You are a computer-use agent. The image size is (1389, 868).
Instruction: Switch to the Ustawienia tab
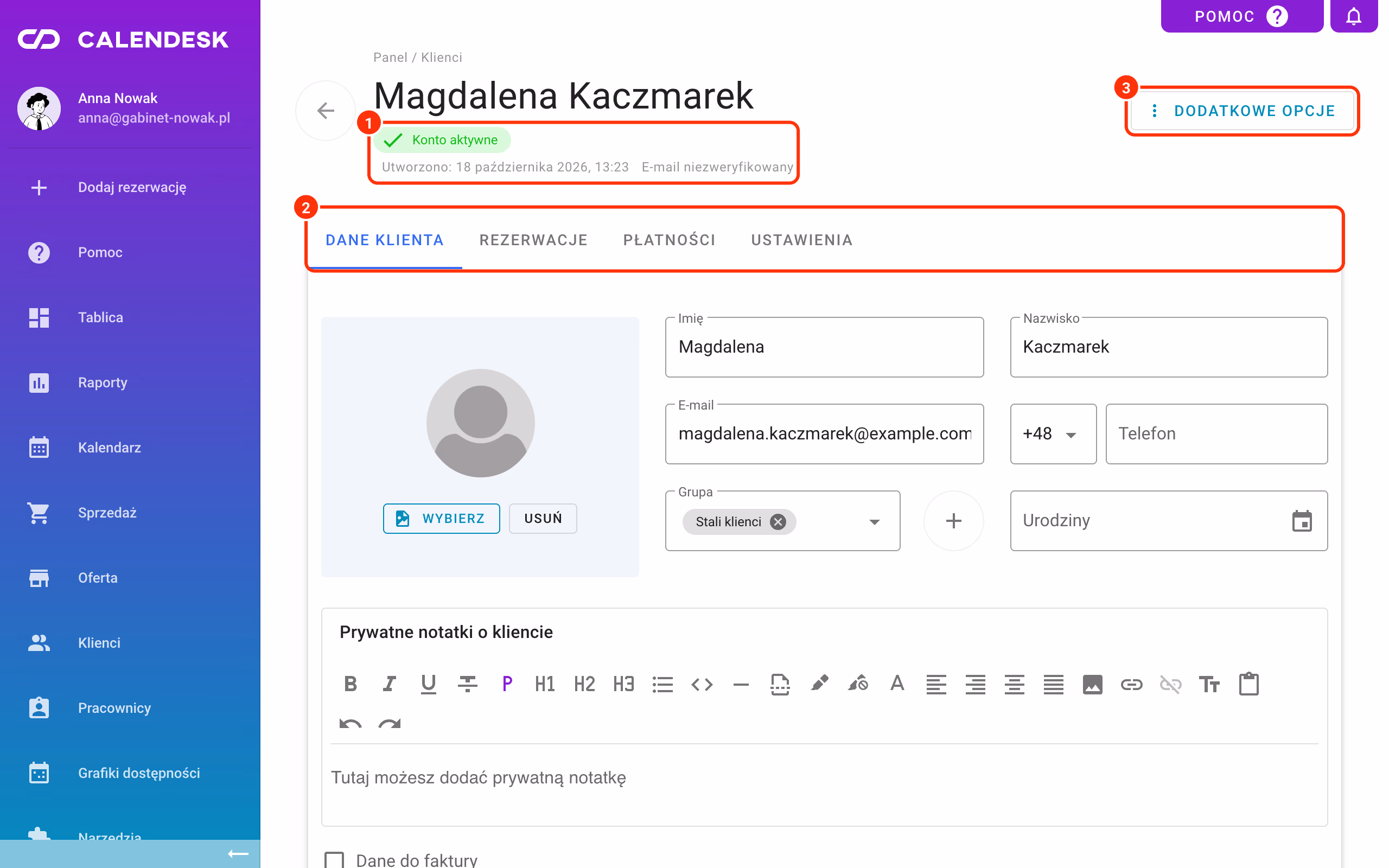802,240
